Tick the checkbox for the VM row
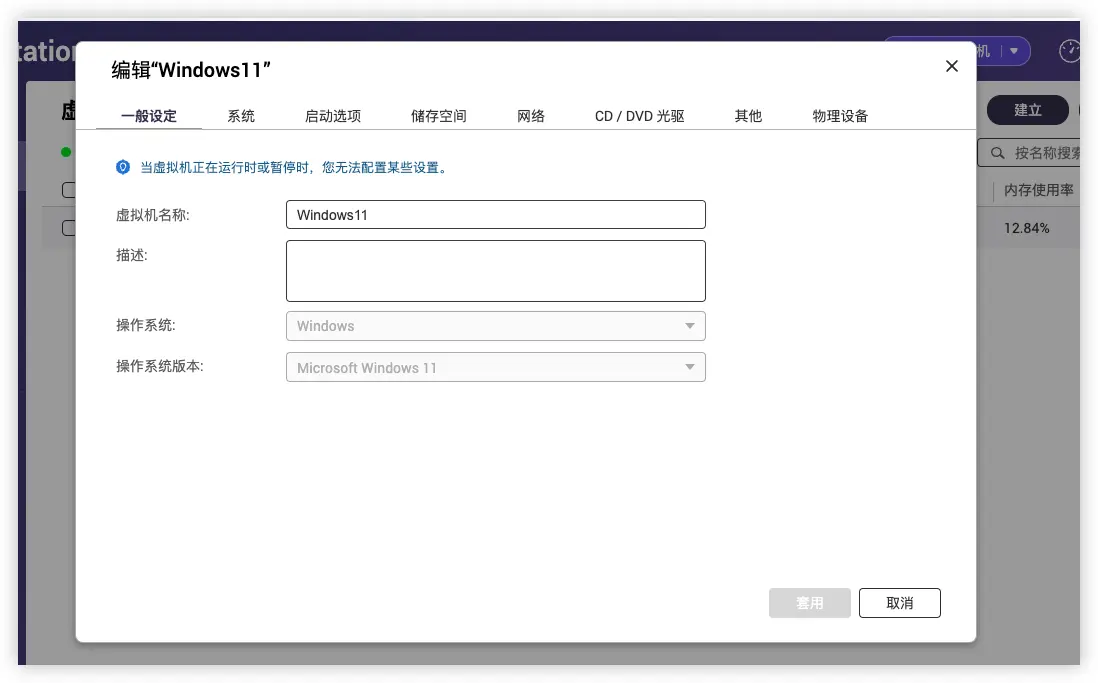Image resolution: width=1098 pixels, height=683 pixels. tap(68, 228)
